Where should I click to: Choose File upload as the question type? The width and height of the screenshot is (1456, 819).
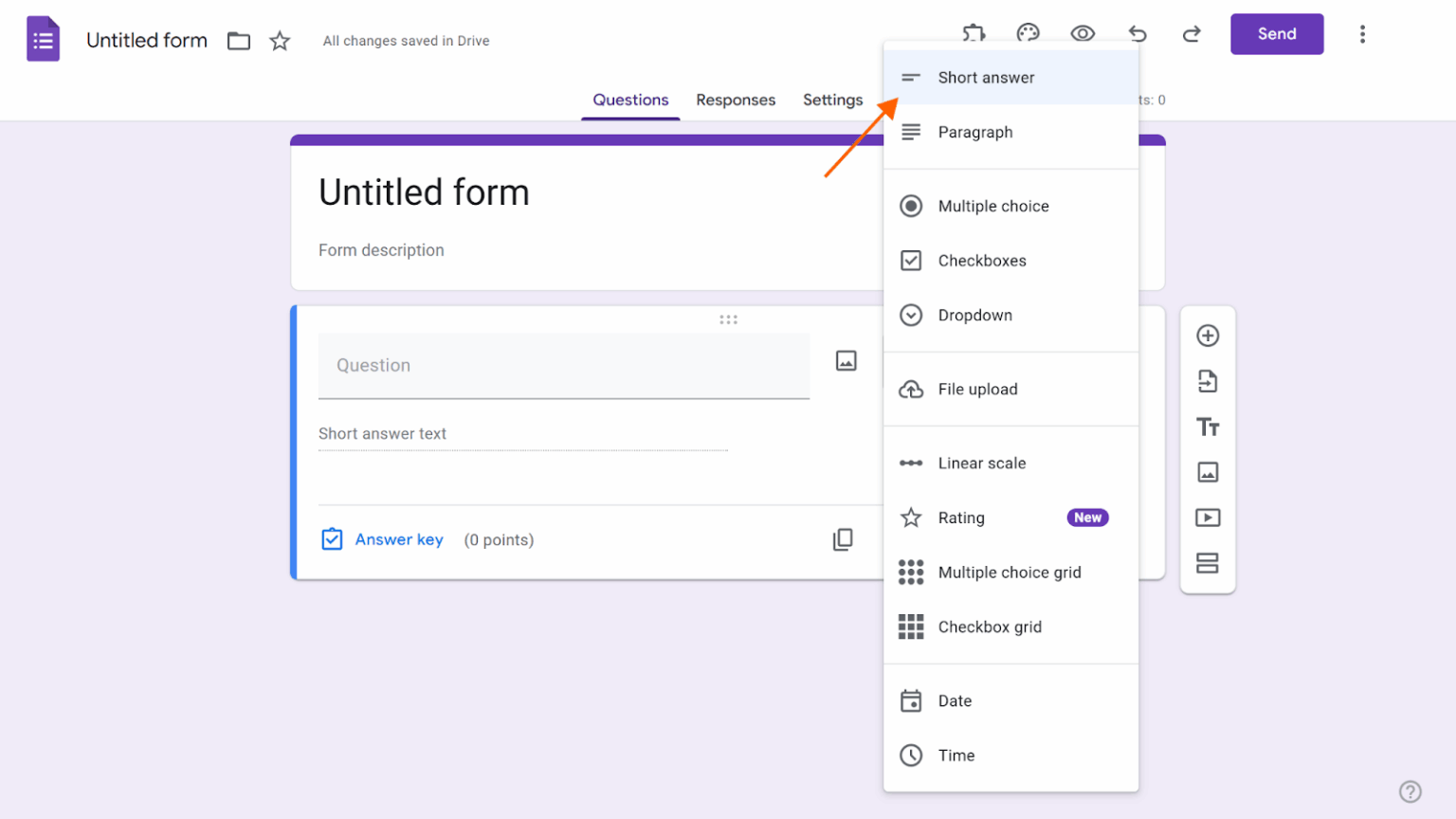[977, 389]
